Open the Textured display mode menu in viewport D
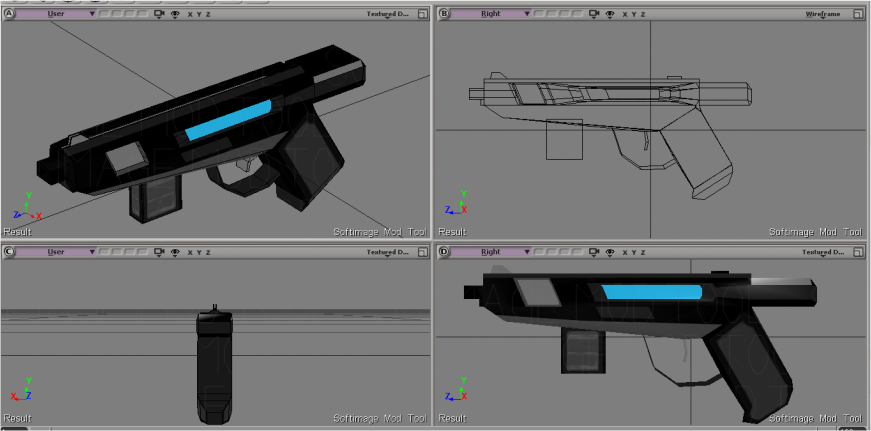This screenshot has width=871, height=431. click(823, 252)
